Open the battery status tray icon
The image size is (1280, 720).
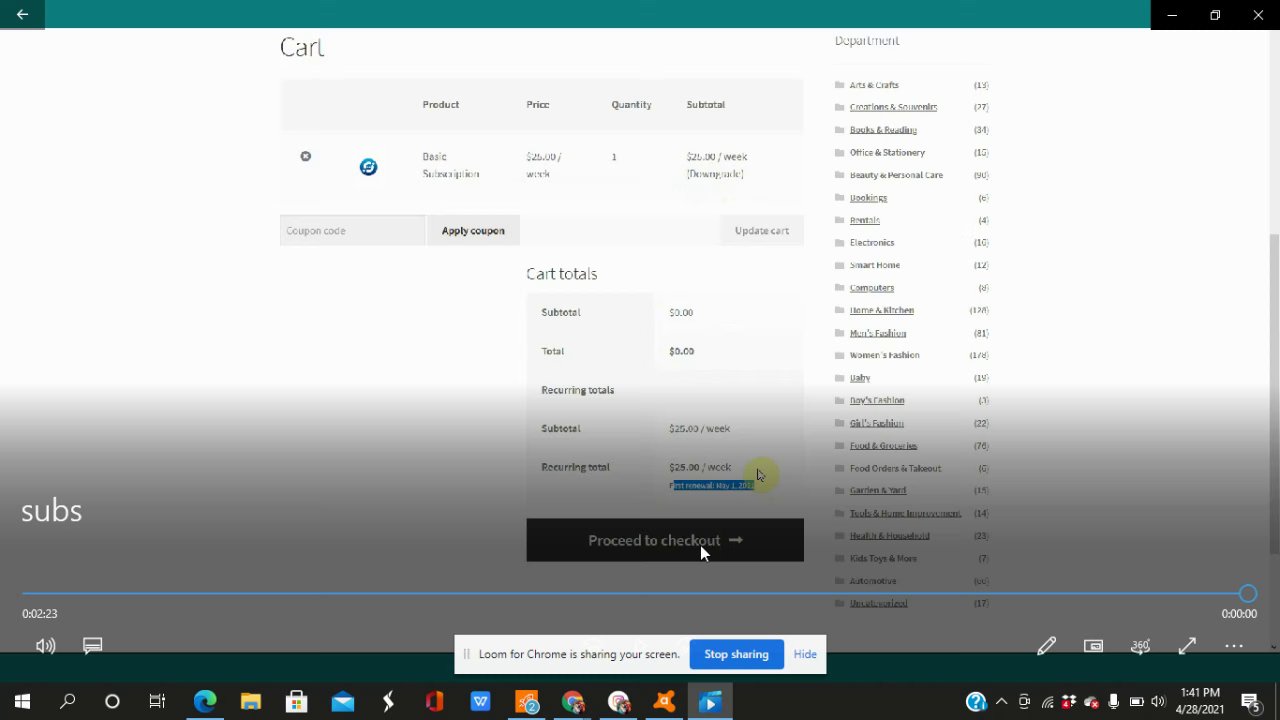pos(1136,702)
